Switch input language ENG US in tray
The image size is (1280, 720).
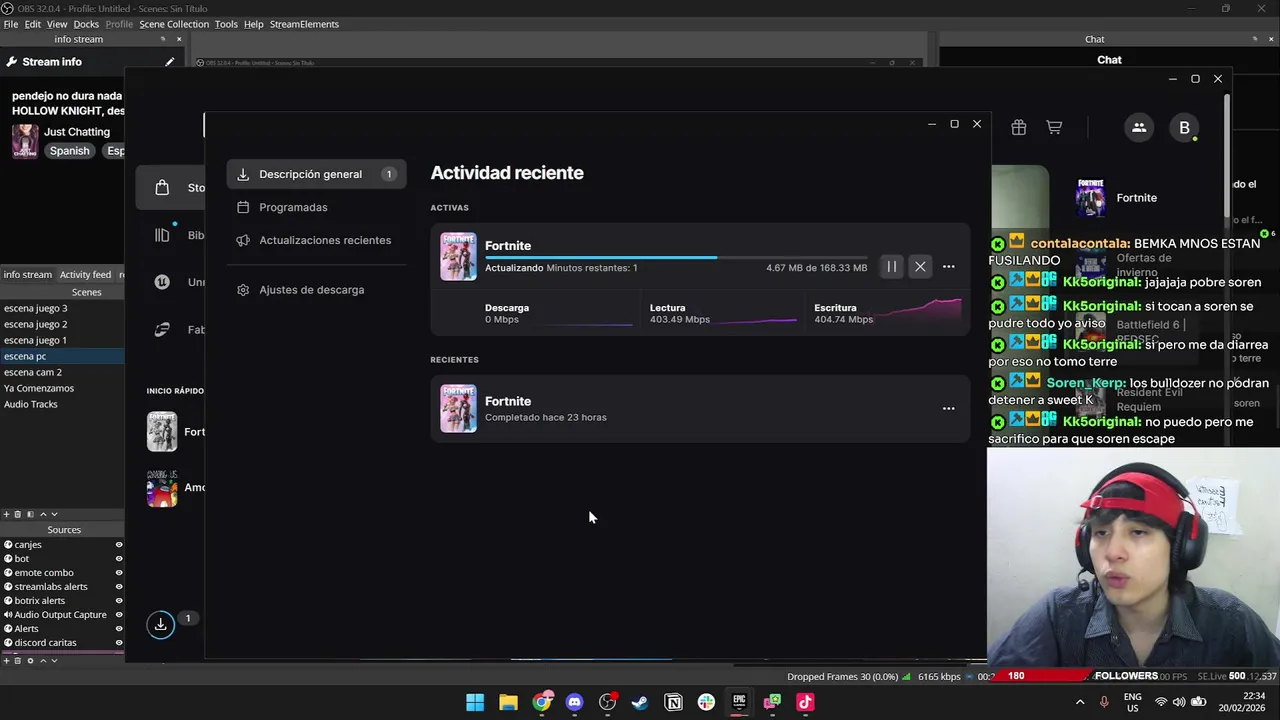tap(1132, 702)
